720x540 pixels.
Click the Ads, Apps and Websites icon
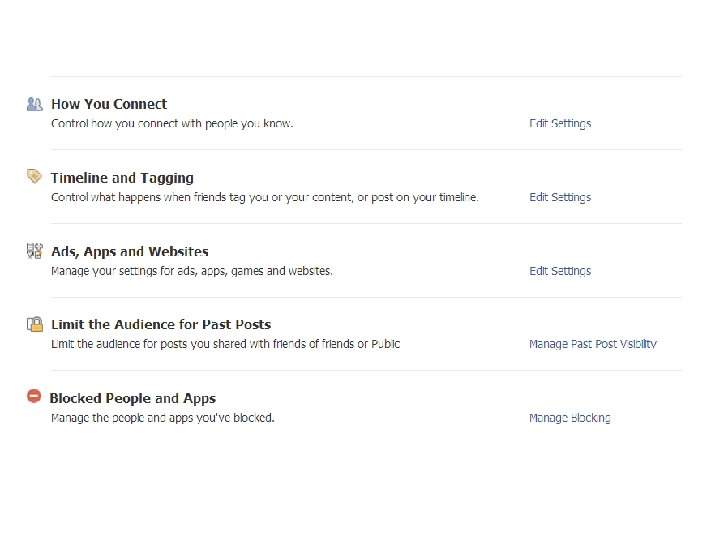click(35, 250)
